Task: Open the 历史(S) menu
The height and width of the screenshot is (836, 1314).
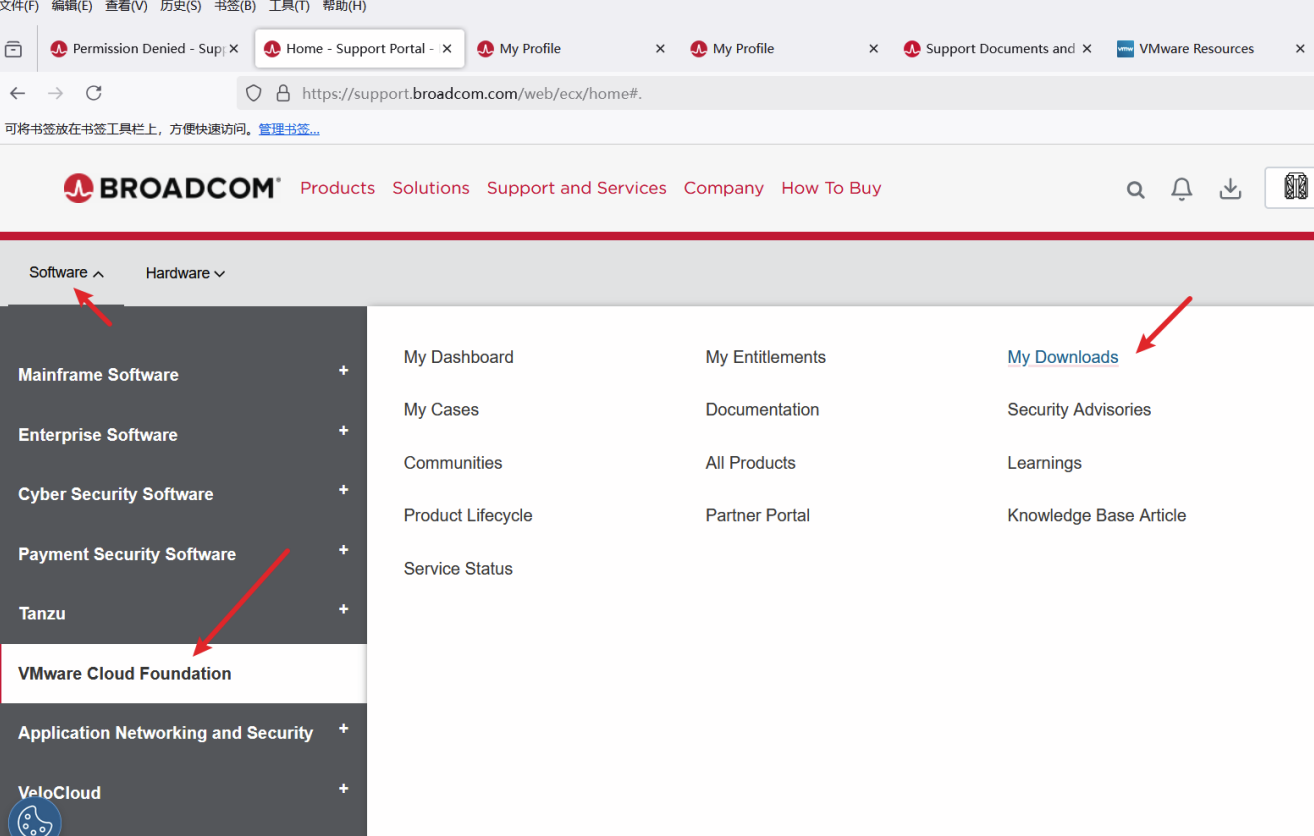Action: coord(180,6)
